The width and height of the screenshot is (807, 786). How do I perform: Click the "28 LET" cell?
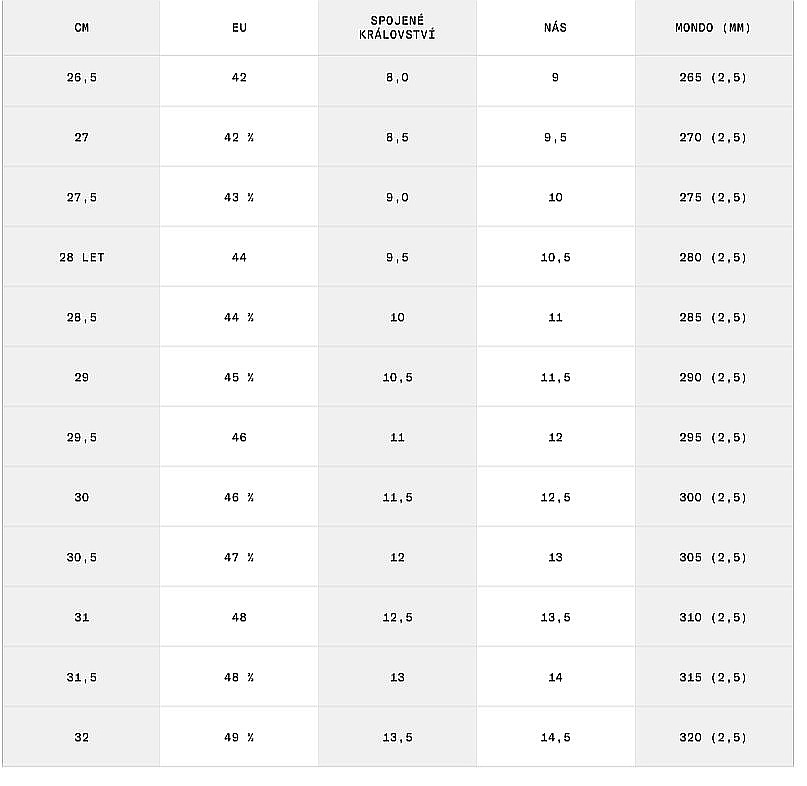[81, 258]
